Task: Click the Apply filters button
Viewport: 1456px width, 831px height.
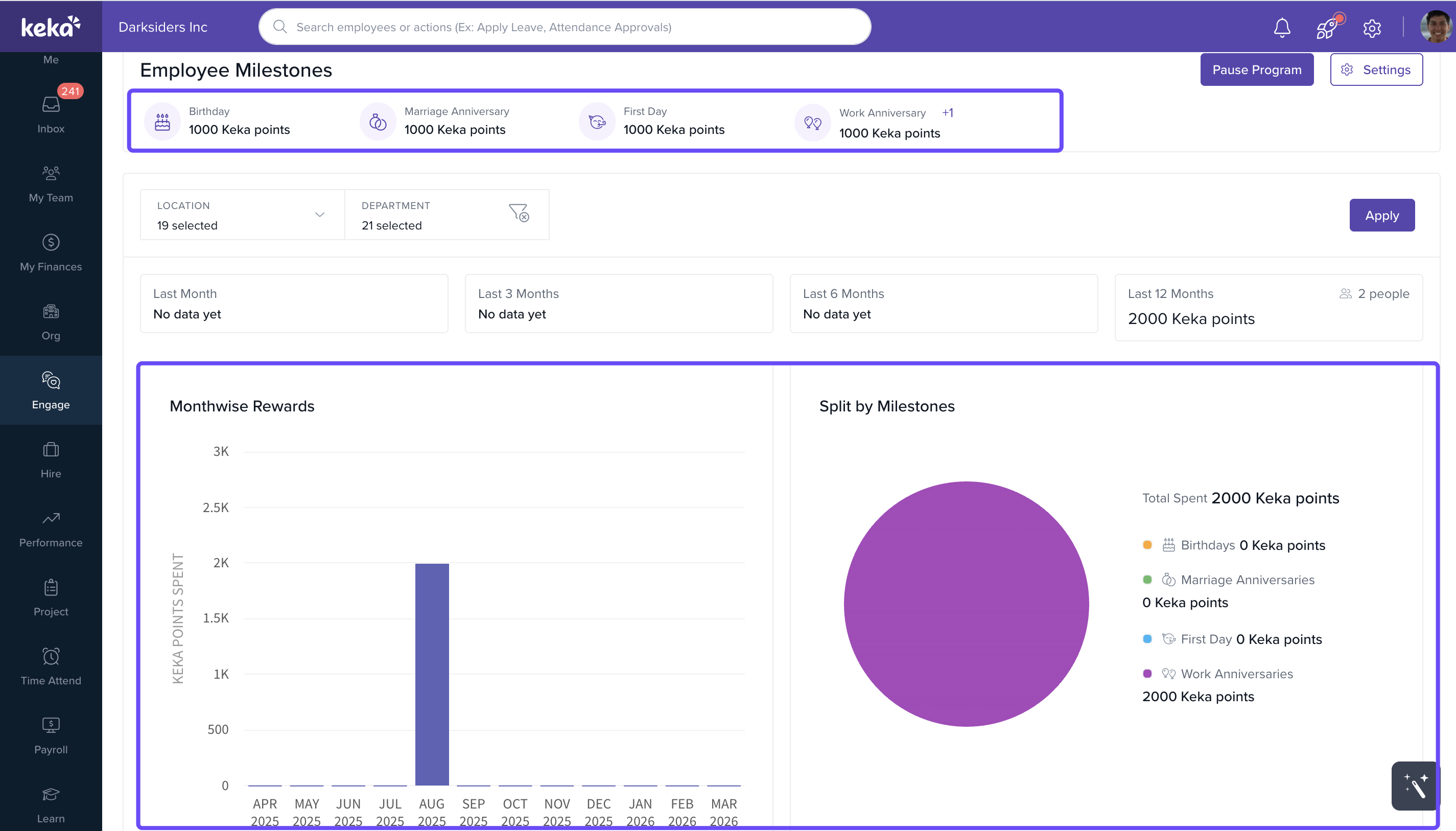Action: click(x=1381, y=215)
